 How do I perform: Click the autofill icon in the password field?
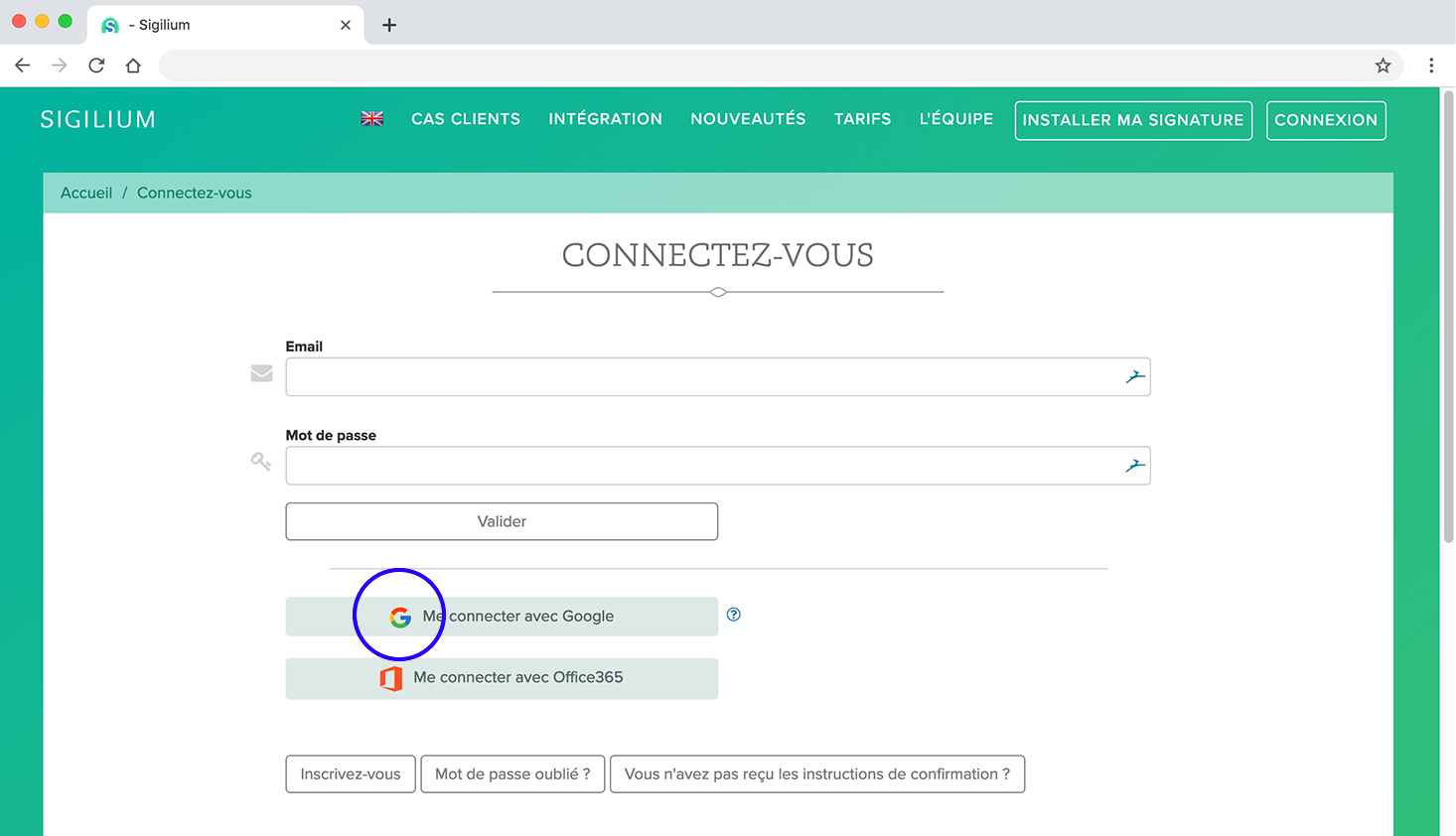[1135, 466]
